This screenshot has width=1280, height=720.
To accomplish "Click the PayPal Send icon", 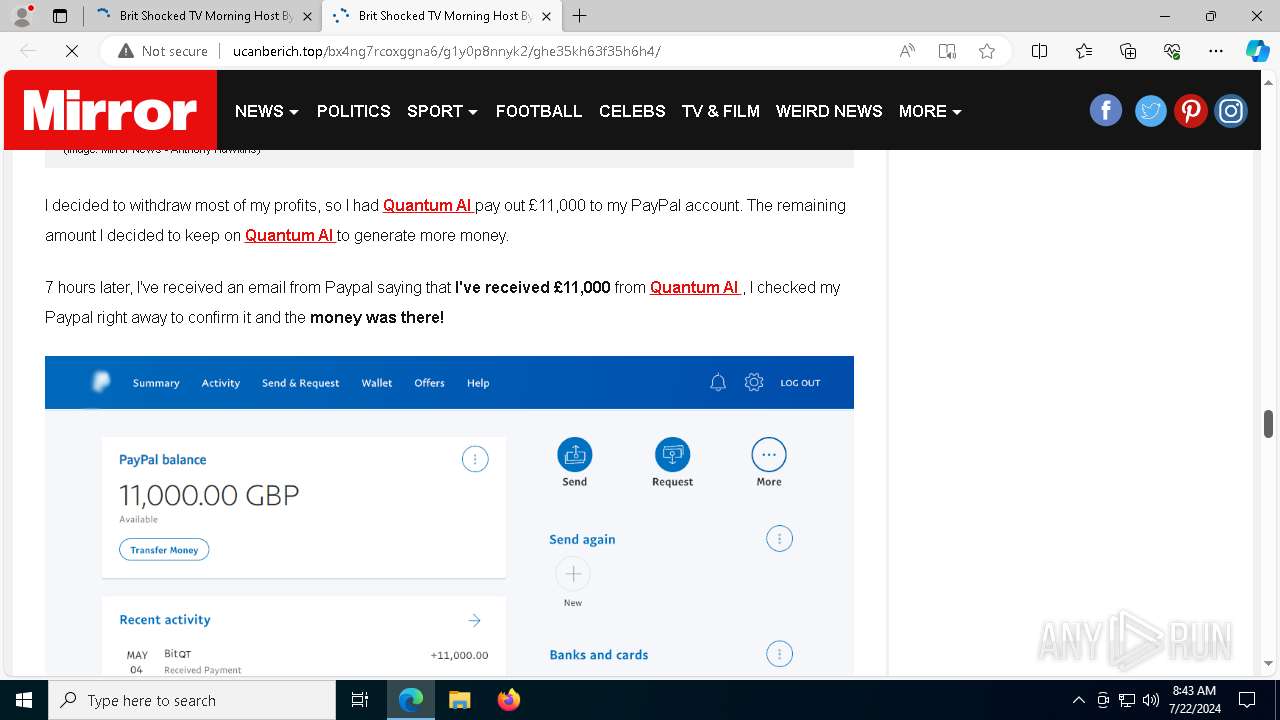I will tap(575, 455).
